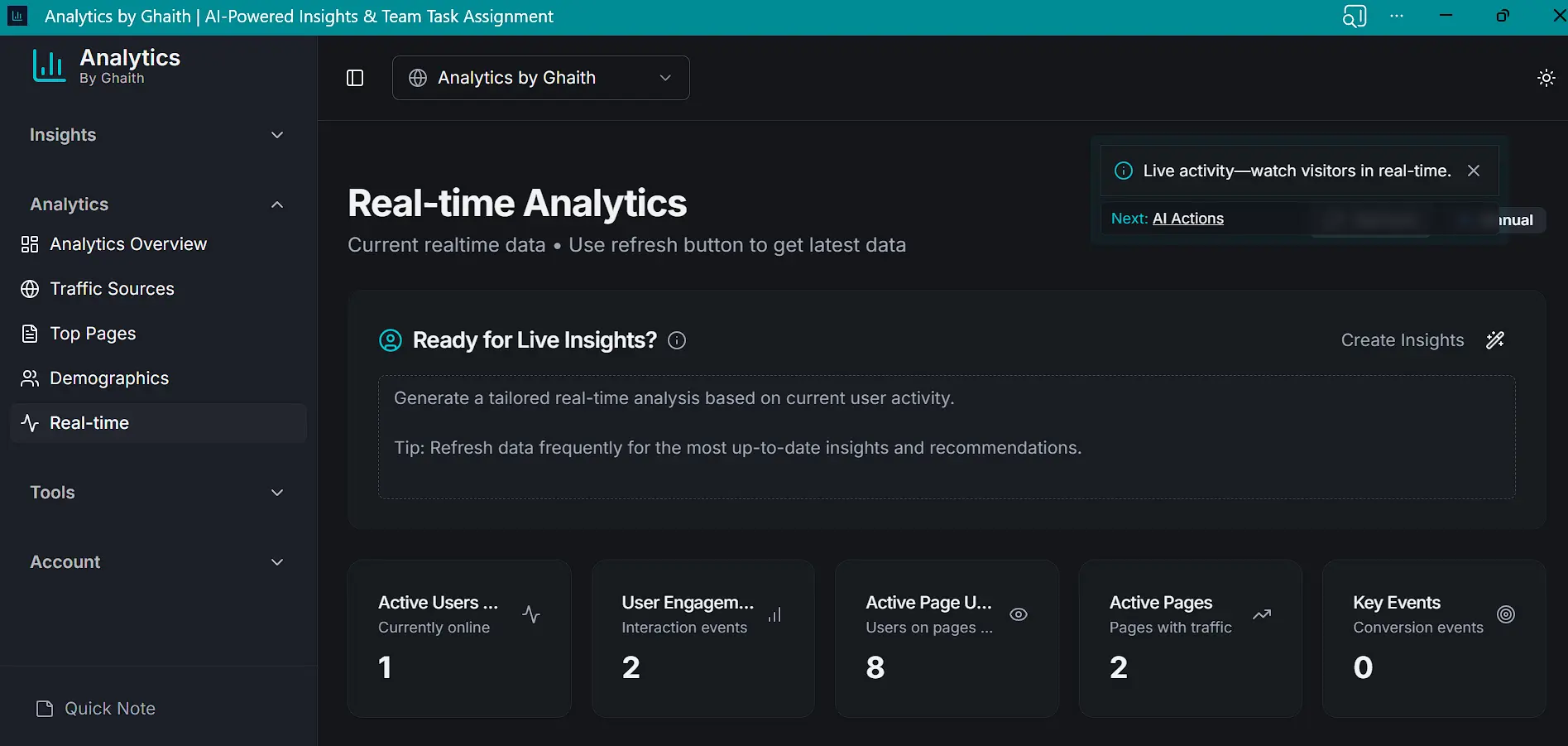Viewport: 1568px width, 746px height.
Task: Select Demographics in the sidebar
Action: click(x=108, y=378)
